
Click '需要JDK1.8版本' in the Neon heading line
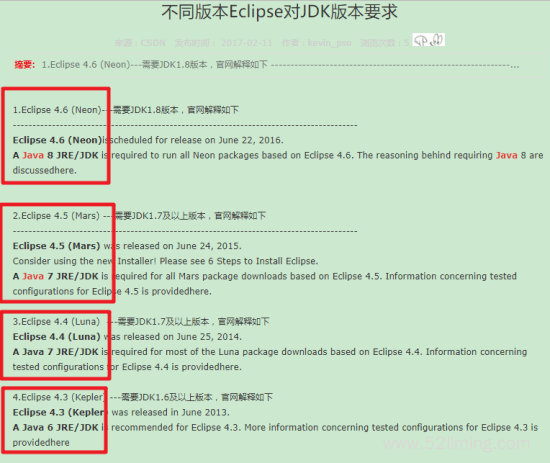145,110
